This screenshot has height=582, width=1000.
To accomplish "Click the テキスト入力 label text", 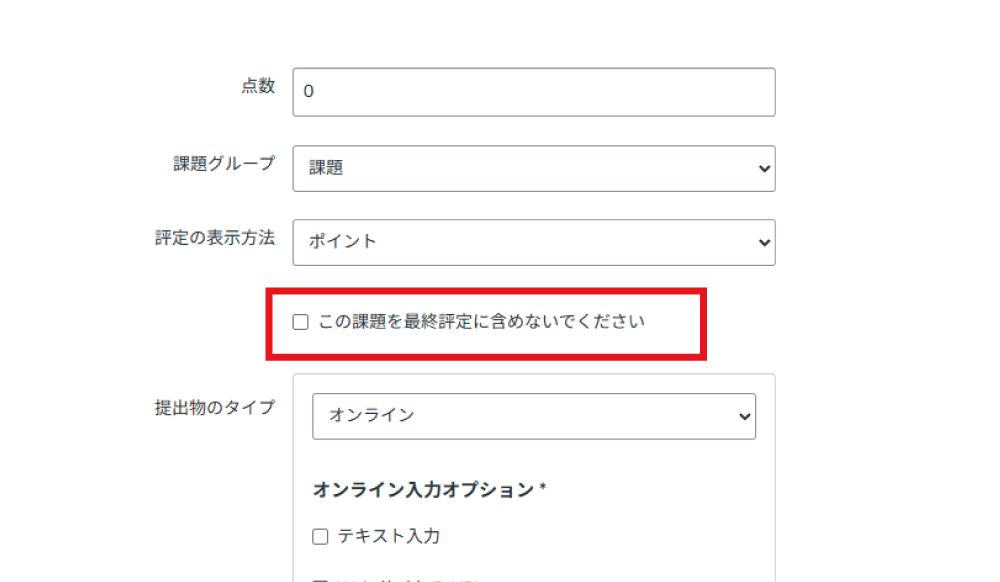I will click(x=388, y=537).
